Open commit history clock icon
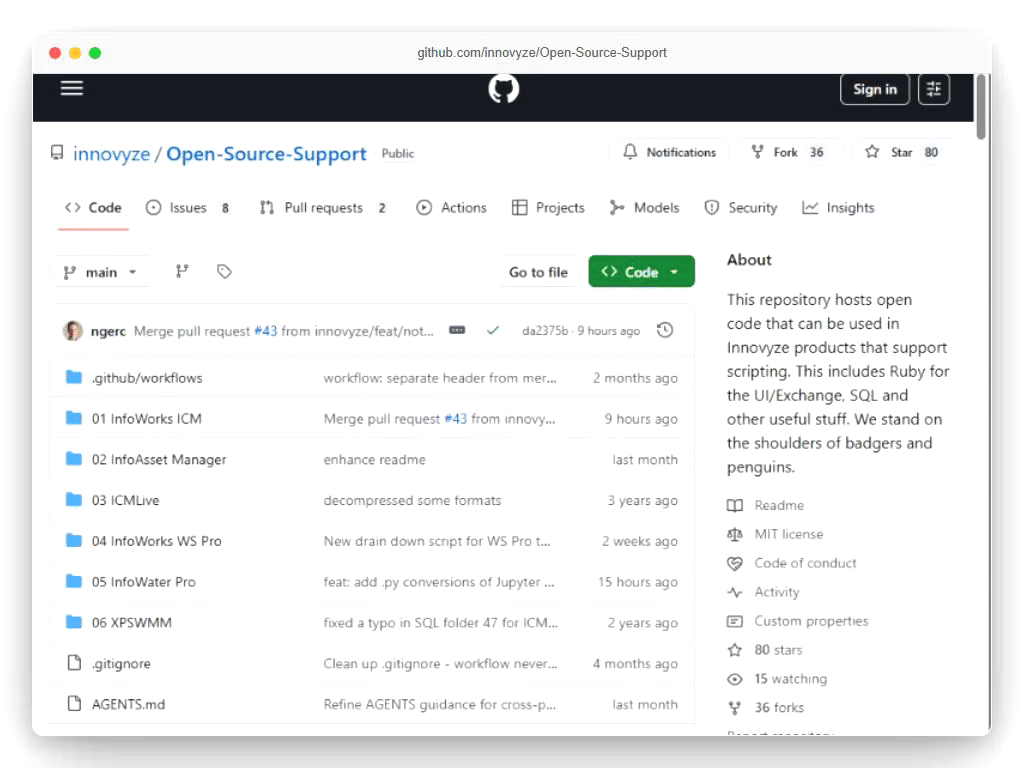The width and height of the screenshot is (1024, 768). click(x=665, y=330)
